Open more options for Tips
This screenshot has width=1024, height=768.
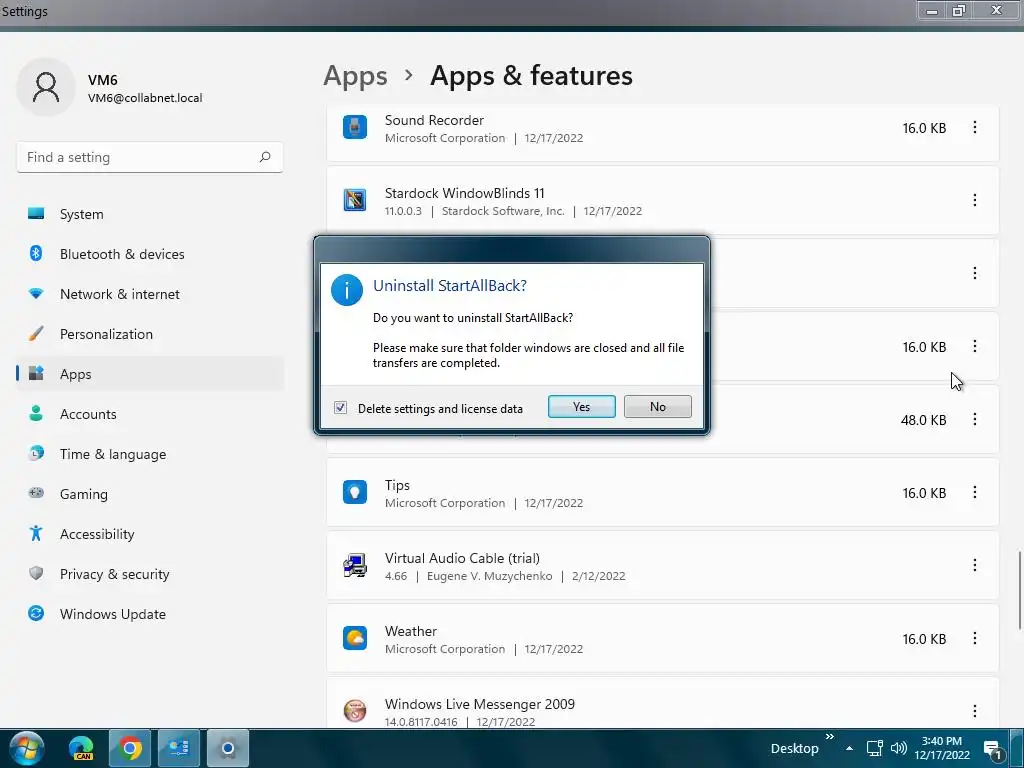pos(974,492)
